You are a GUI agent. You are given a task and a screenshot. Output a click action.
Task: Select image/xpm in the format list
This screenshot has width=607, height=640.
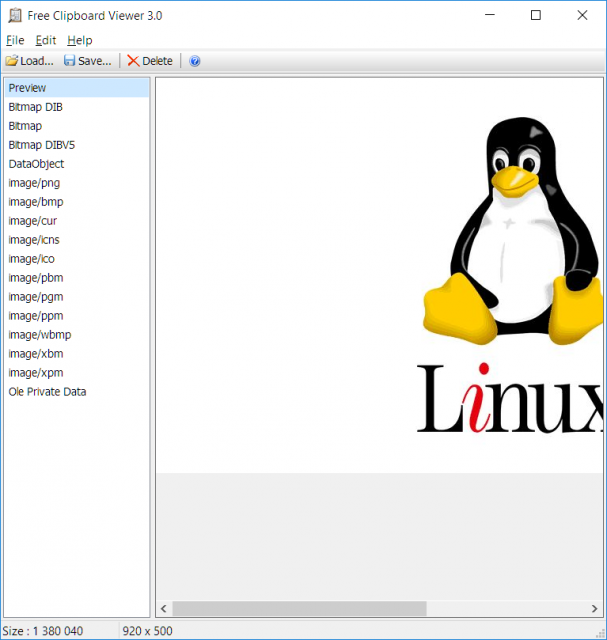(77, 373)
